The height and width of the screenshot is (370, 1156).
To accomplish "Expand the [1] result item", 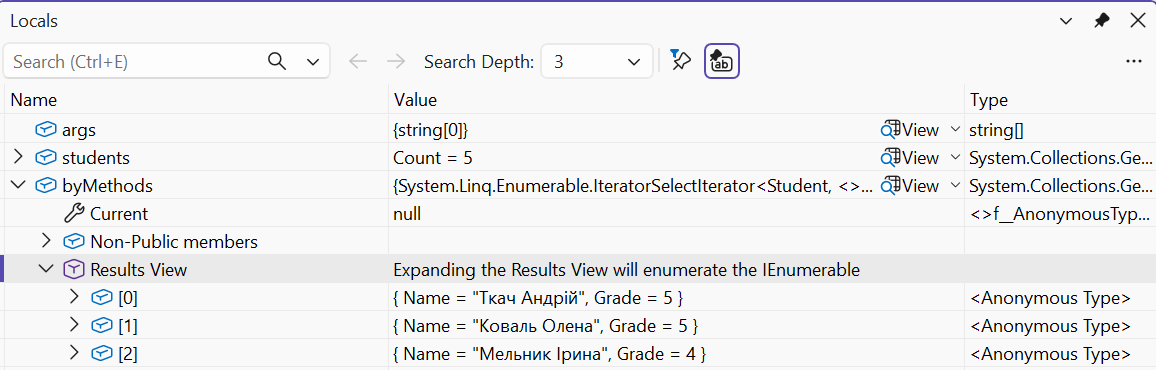I will [x=74, y=324].
